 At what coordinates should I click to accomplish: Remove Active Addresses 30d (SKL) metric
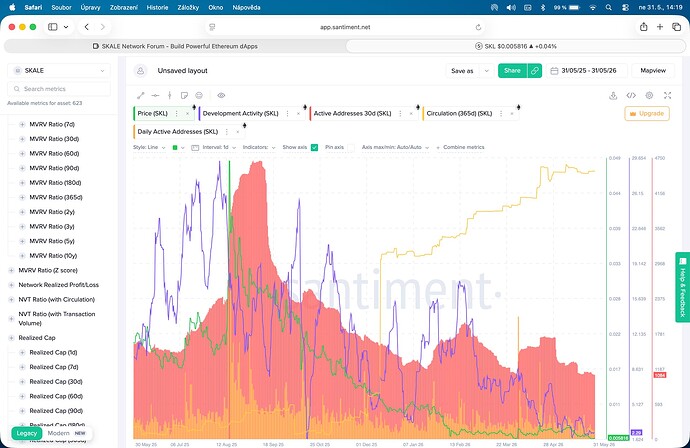[x=411, y=114]
